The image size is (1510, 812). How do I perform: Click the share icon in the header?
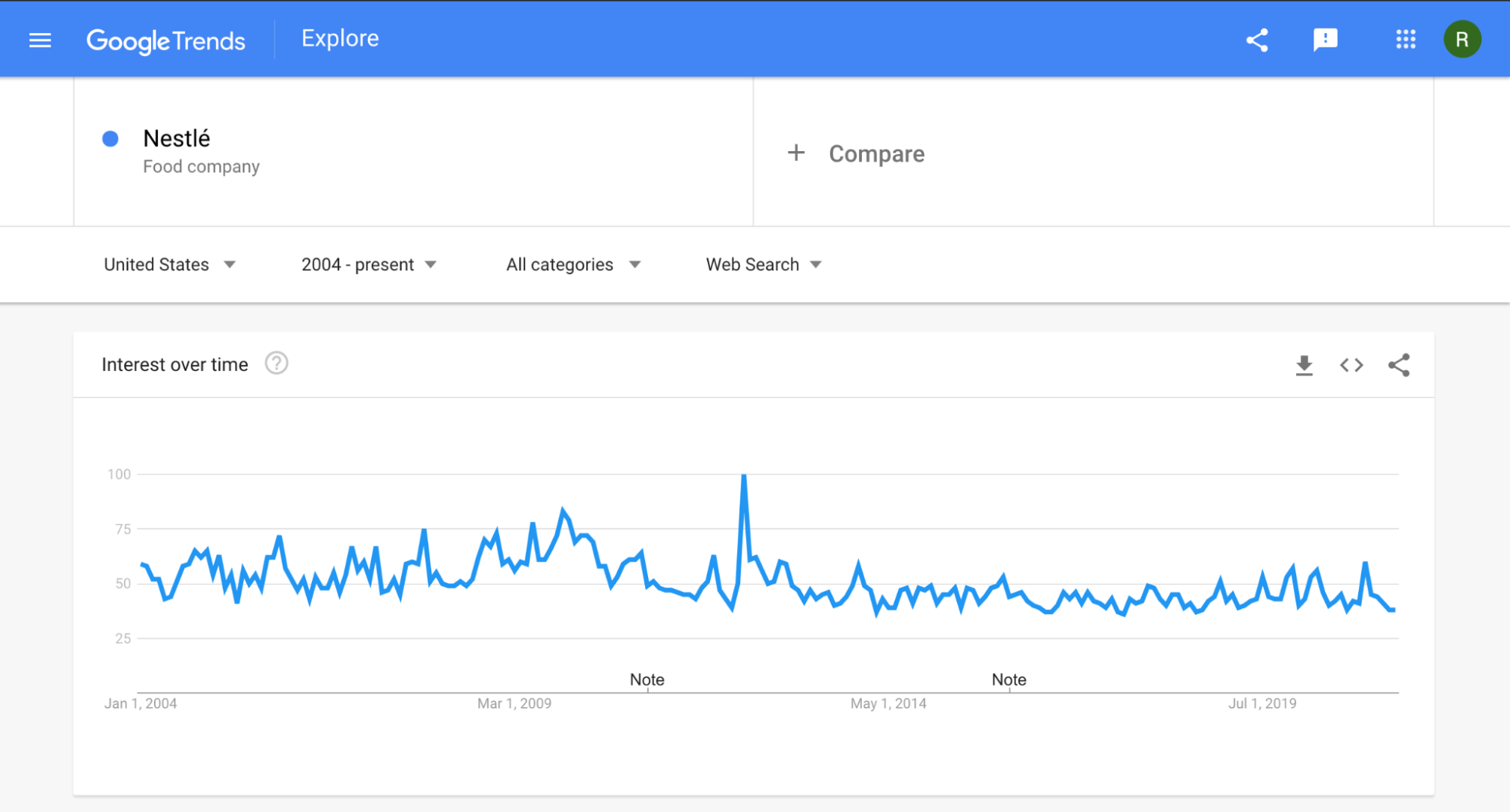tap(1257, 40)
